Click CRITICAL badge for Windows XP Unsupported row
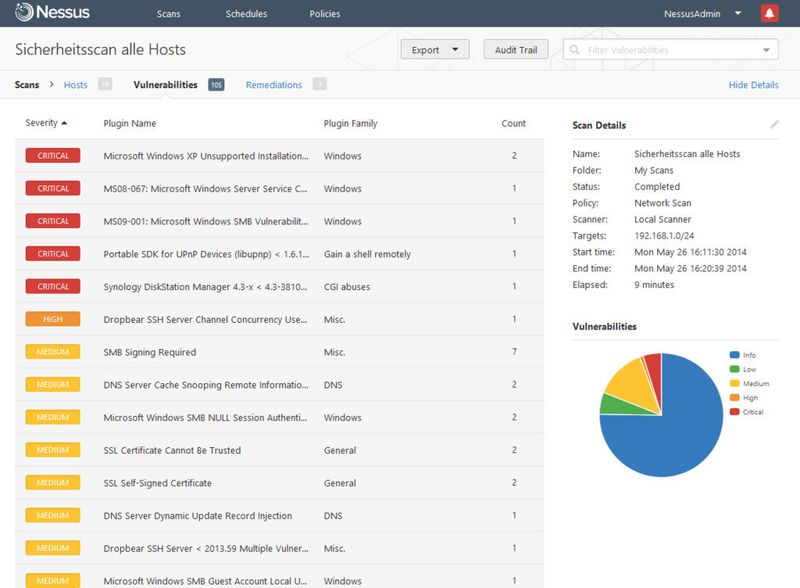Screen dimensions: 800x588 tap(53, 156)
